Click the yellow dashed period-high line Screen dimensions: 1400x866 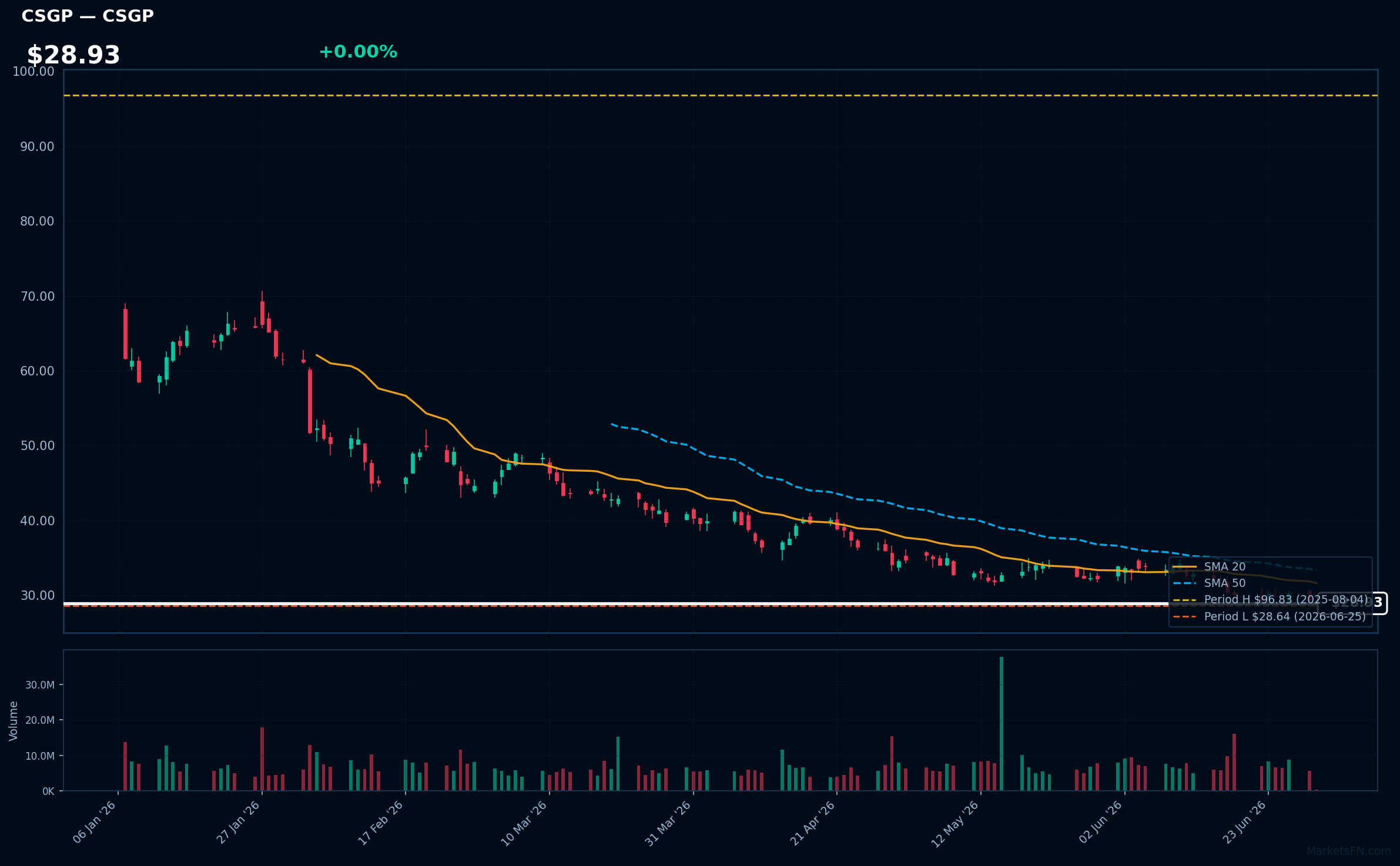point(721,95)
